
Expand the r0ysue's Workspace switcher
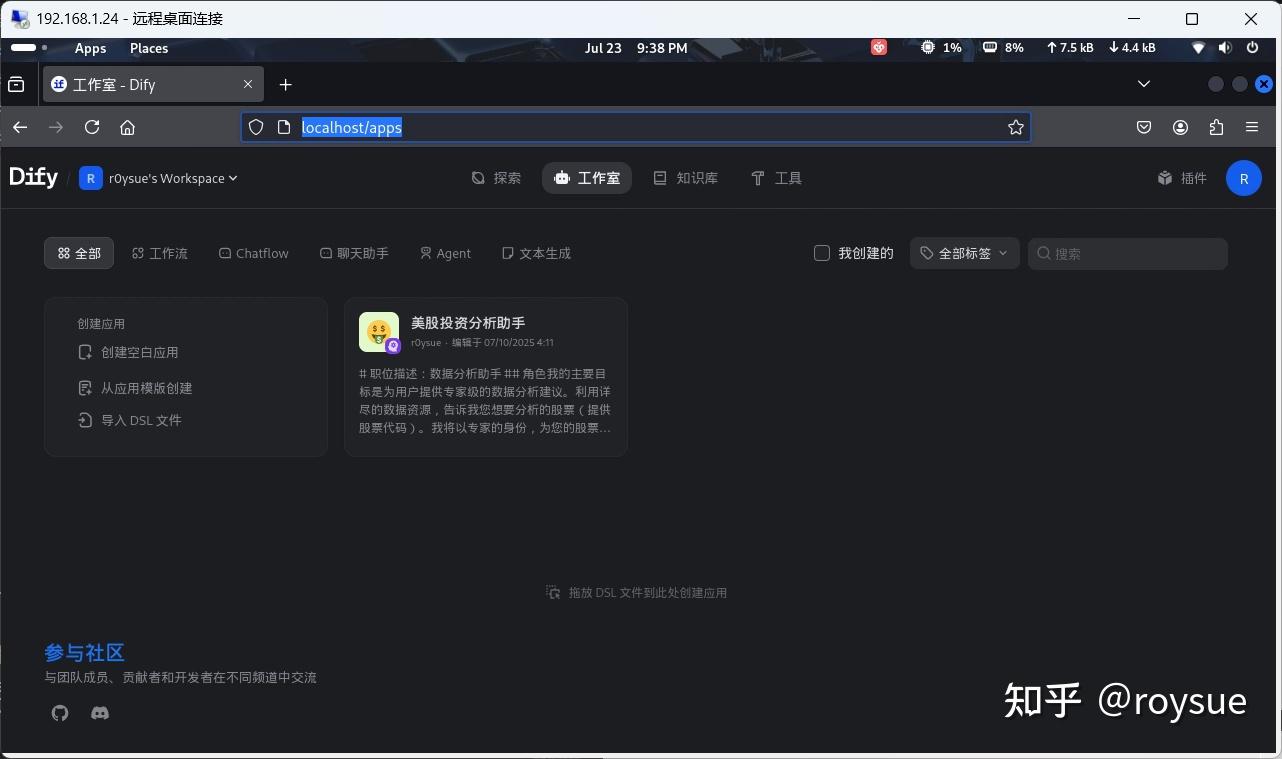click(159, 178)
